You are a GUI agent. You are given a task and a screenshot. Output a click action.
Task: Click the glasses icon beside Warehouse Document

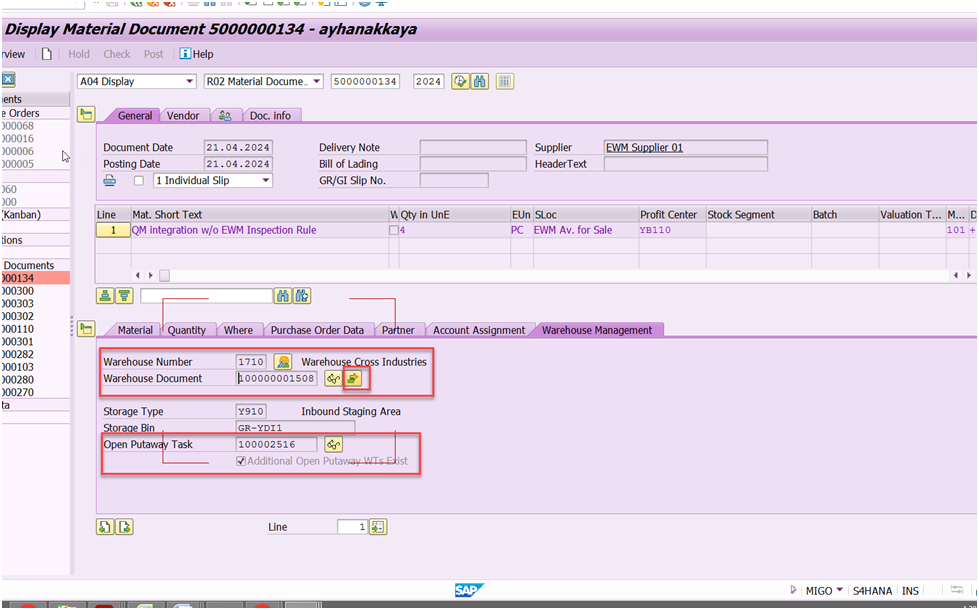(333, 378)
